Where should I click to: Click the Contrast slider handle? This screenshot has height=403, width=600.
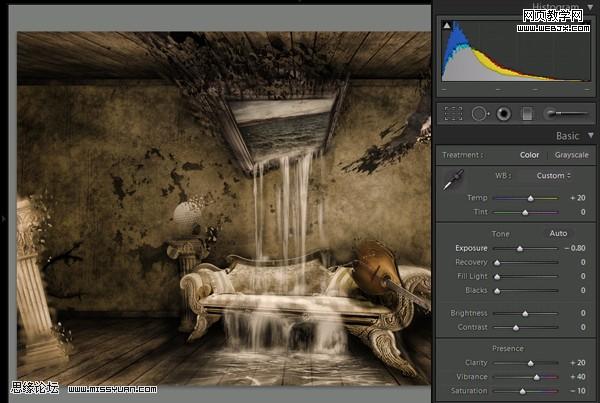[x=516, y=328]
